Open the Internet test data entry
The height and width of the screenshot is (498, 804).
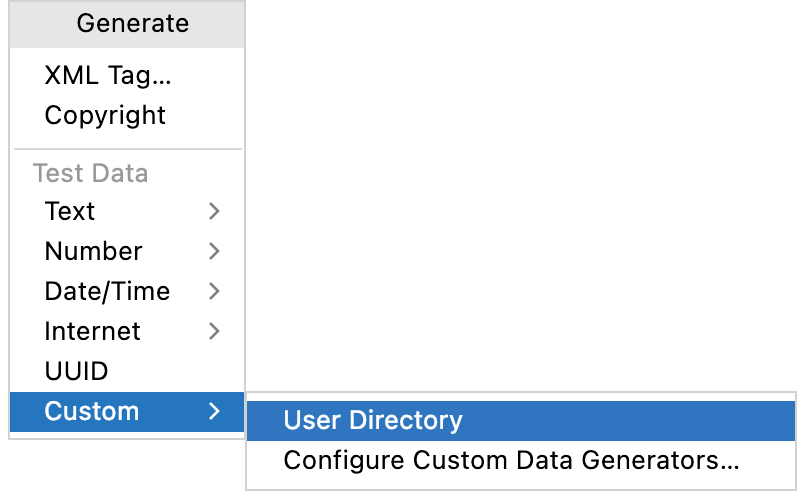coord(127,331)
